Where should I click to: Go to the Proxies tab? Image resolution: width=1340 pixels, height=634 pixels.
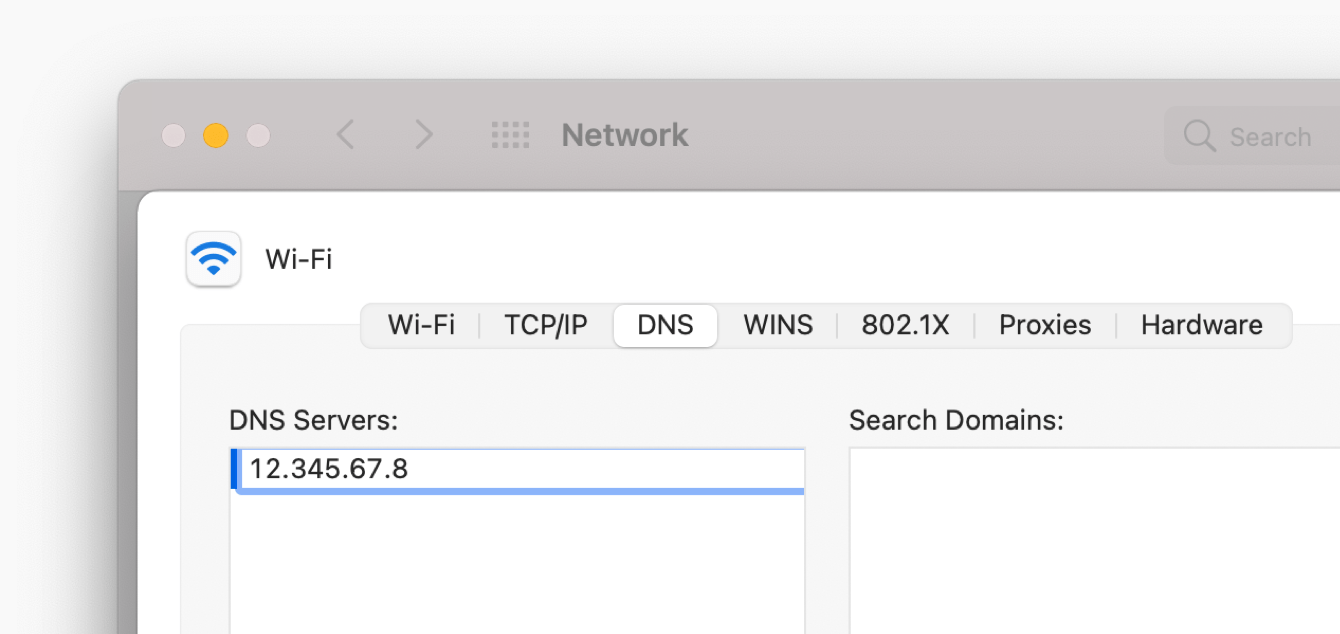1045,325
